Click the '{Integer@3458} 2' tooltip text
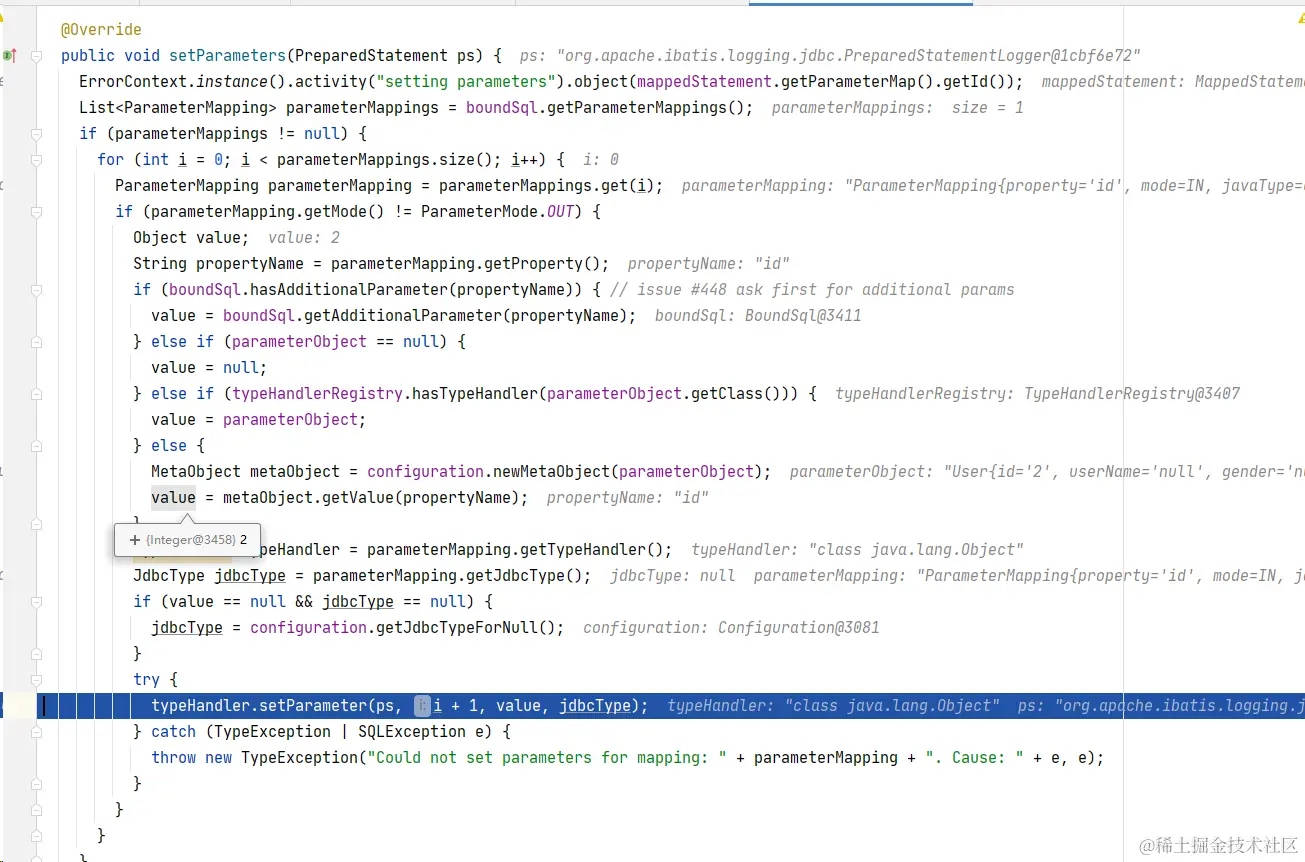This screenshot has height=862, width=1305. click(x=196, y=539)
